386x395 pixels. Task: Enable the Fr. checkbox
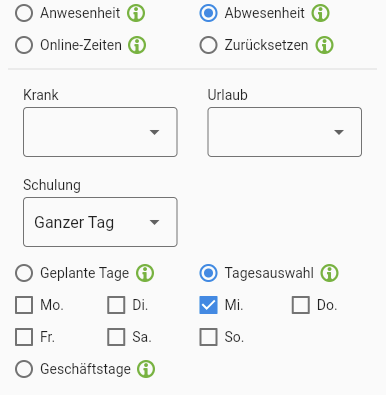pyautogui.click(x=24, y=337)
